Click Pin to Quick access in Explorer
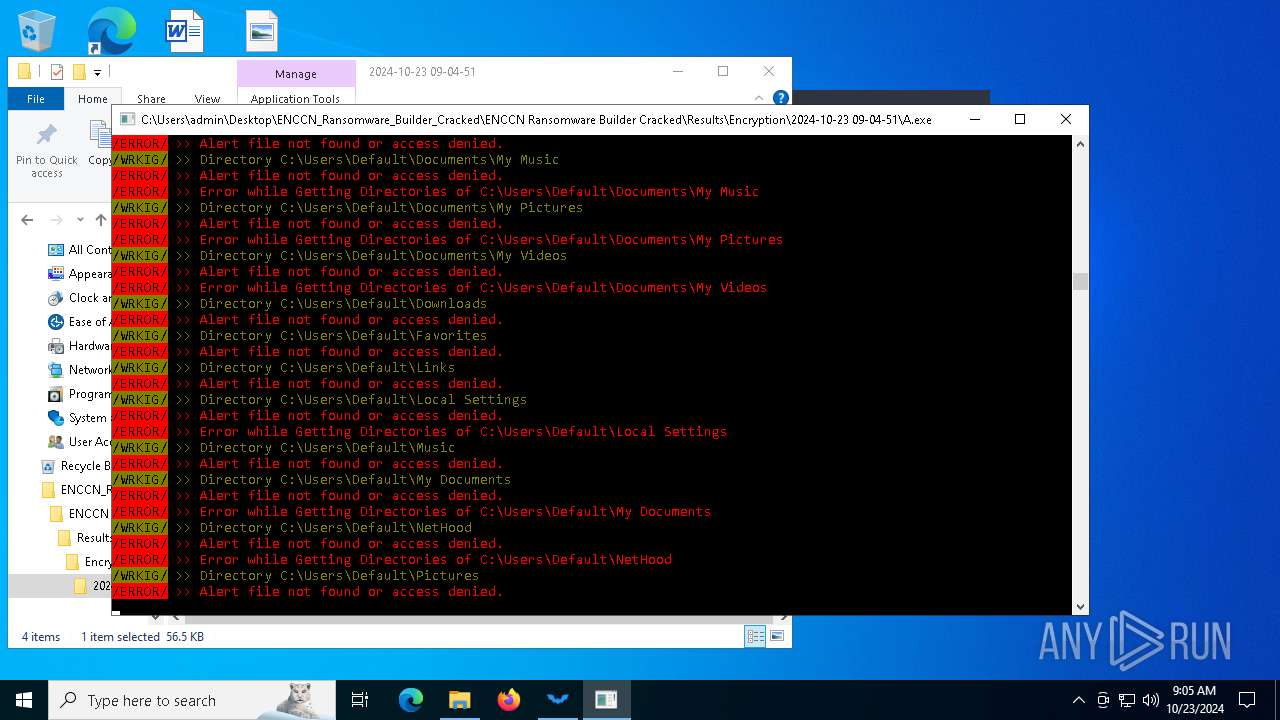Viewport: 1280px width, 720px height. [47, 151]
